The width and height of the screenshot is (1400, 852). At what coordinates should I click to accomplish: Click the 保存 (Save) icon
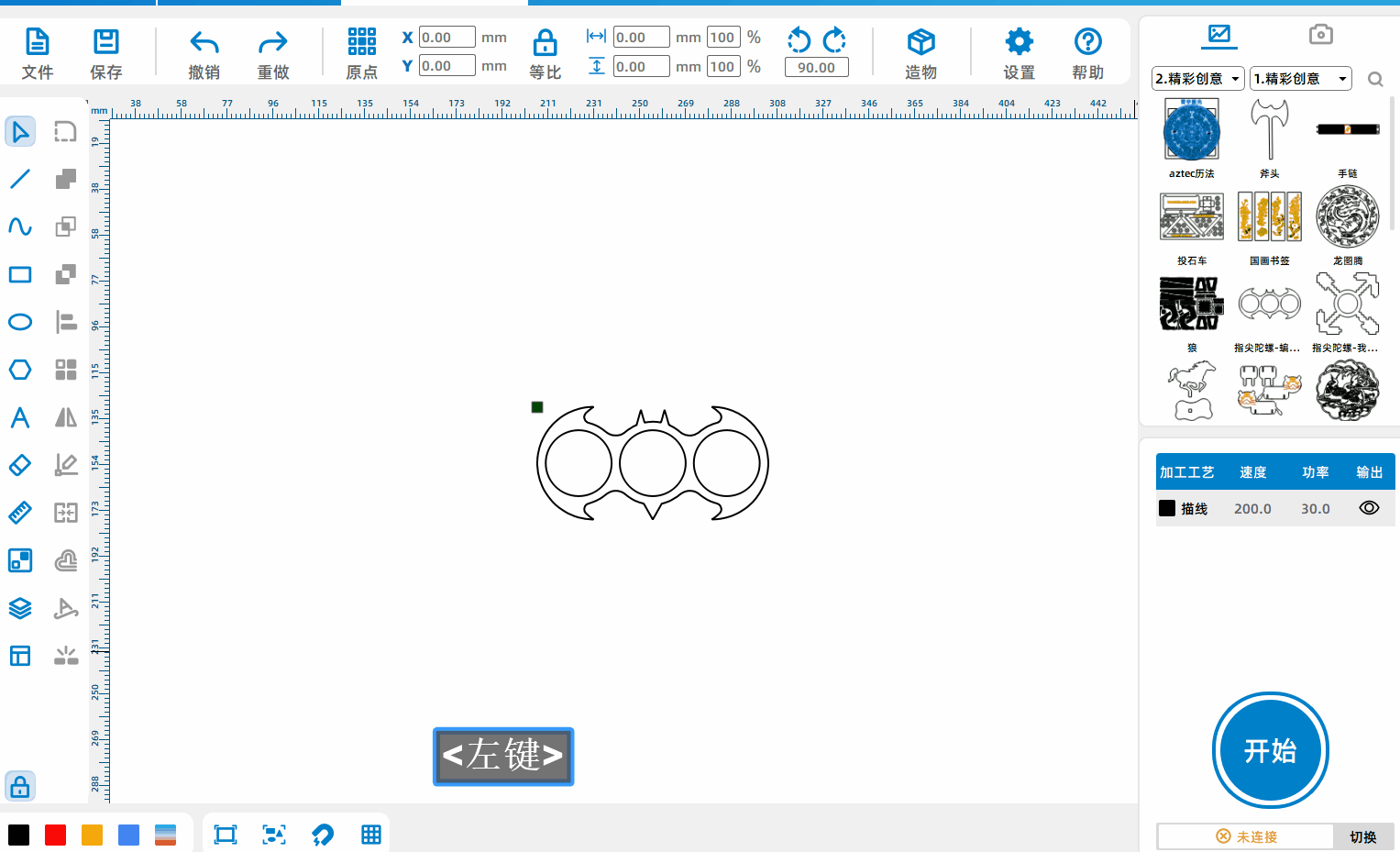click(x=106, y=53)
